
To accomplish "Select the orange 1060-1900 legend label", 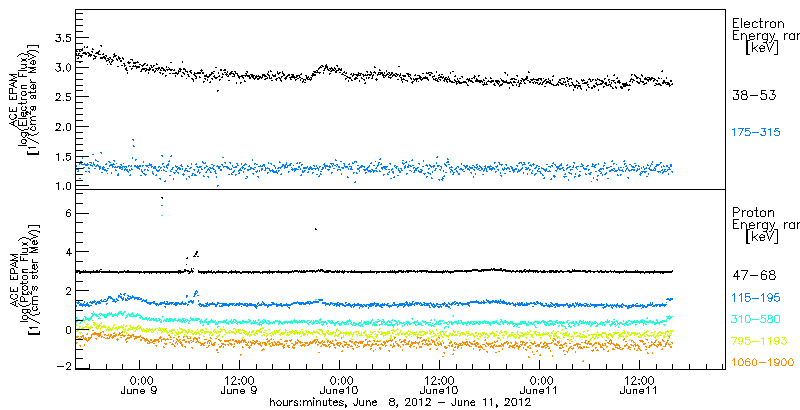I will (x=763, y=363).
